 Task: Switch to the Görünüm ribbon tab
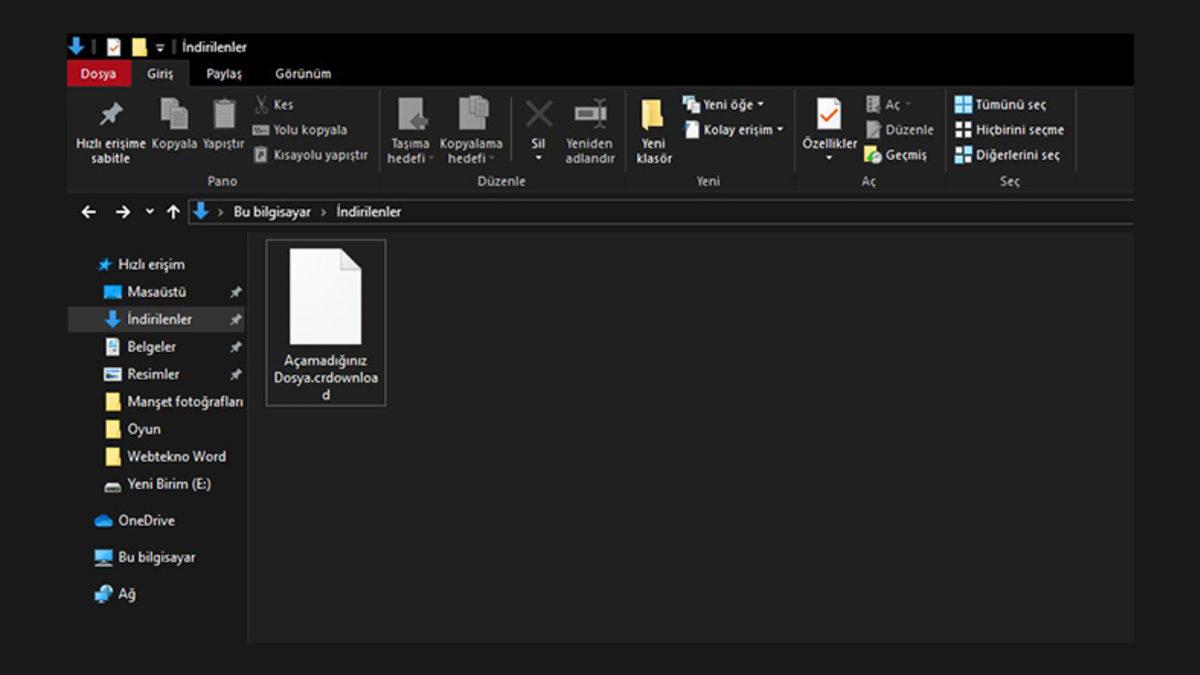(303, 74)
